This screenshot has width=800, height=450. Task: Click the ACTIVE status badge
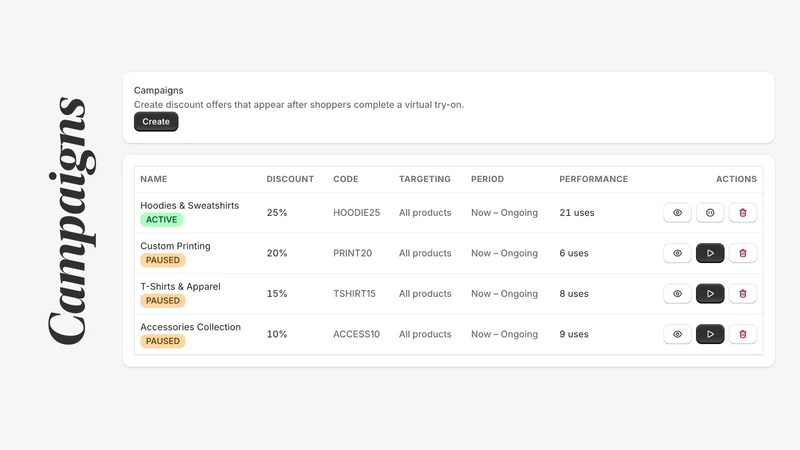(x=162, y=219)
